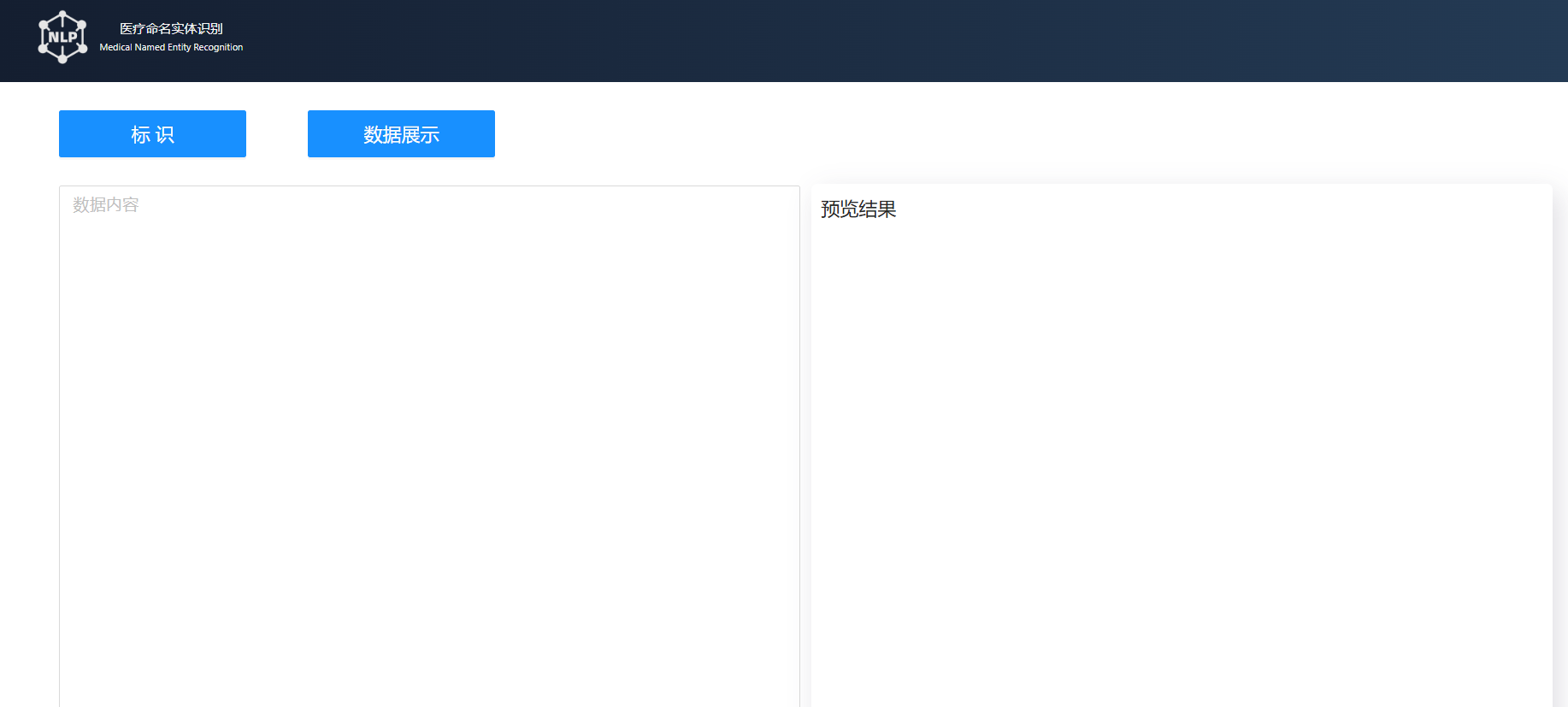Open the 数据展示 view

[x=401, y=133]
